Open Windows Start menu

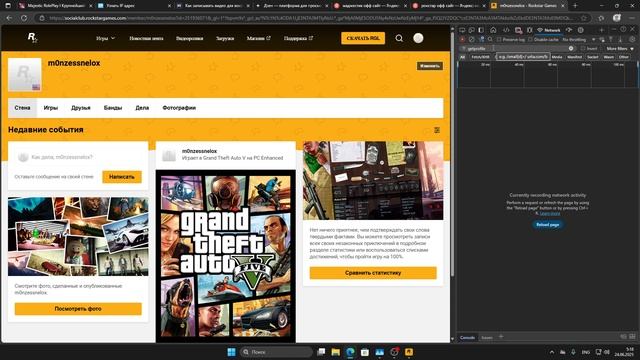click(x=231, y=352)
